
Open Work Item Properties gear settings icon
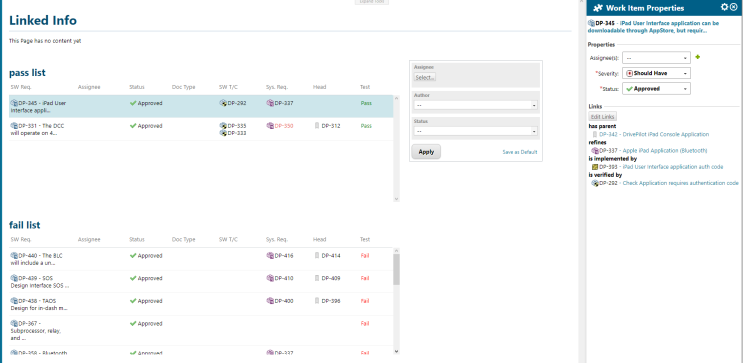[725, 7]
